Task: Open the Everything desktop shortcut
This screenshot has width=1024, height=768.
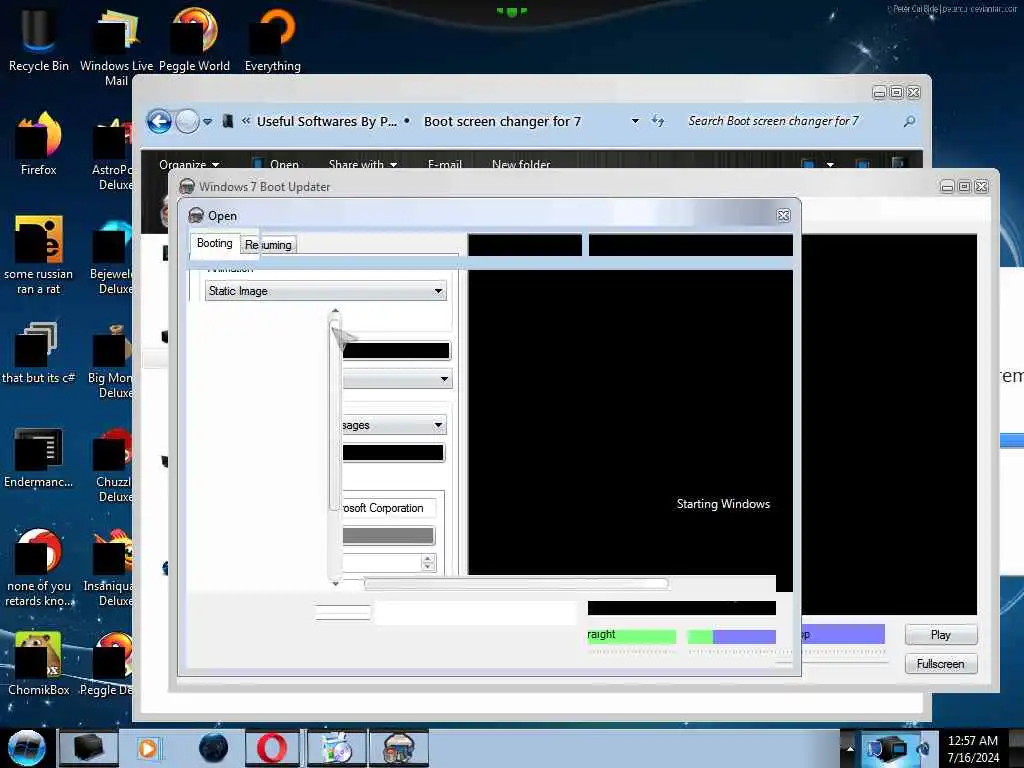Action: click(x=272, y=38)
